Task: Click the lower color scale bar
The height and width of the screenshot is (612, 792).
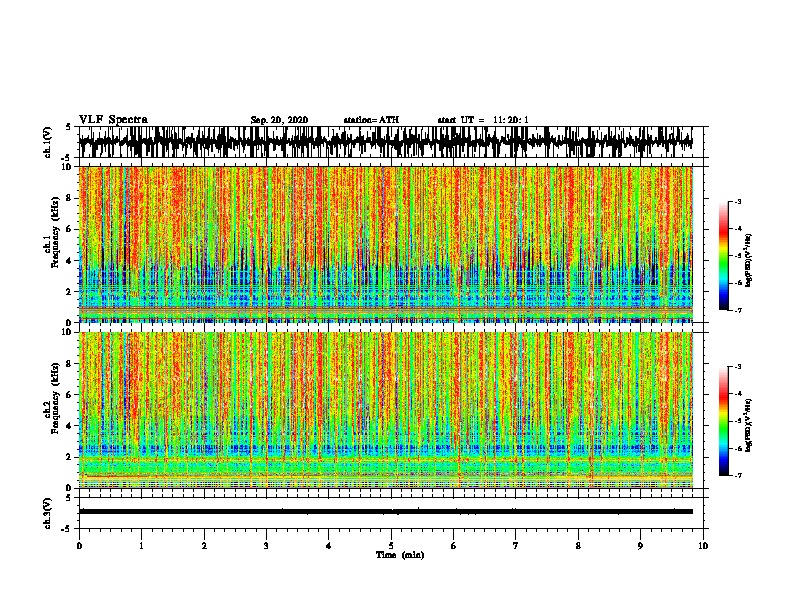Action: point(724,421)
